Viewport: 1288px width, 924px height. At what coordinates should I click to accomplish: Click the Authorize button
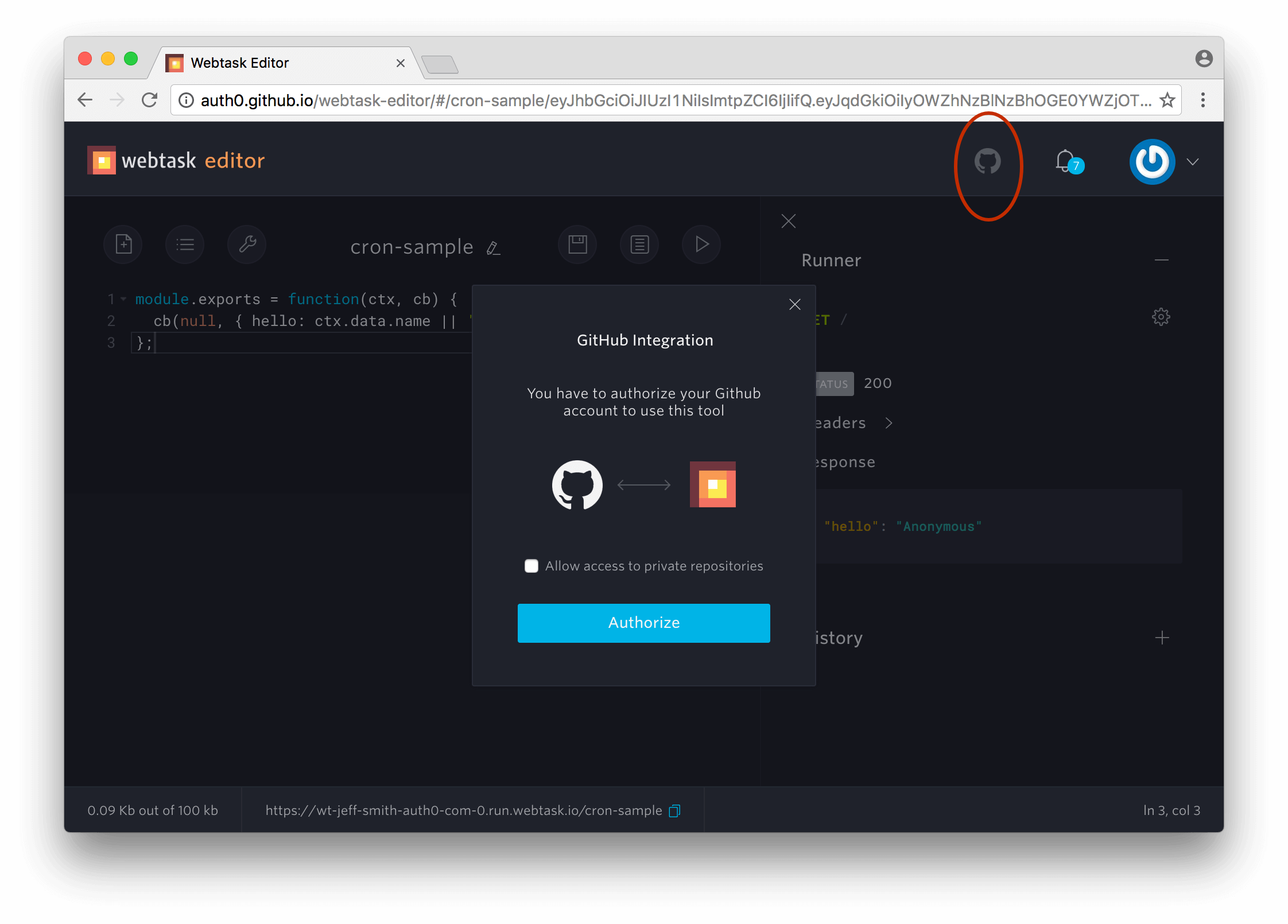tap(643, 623)
